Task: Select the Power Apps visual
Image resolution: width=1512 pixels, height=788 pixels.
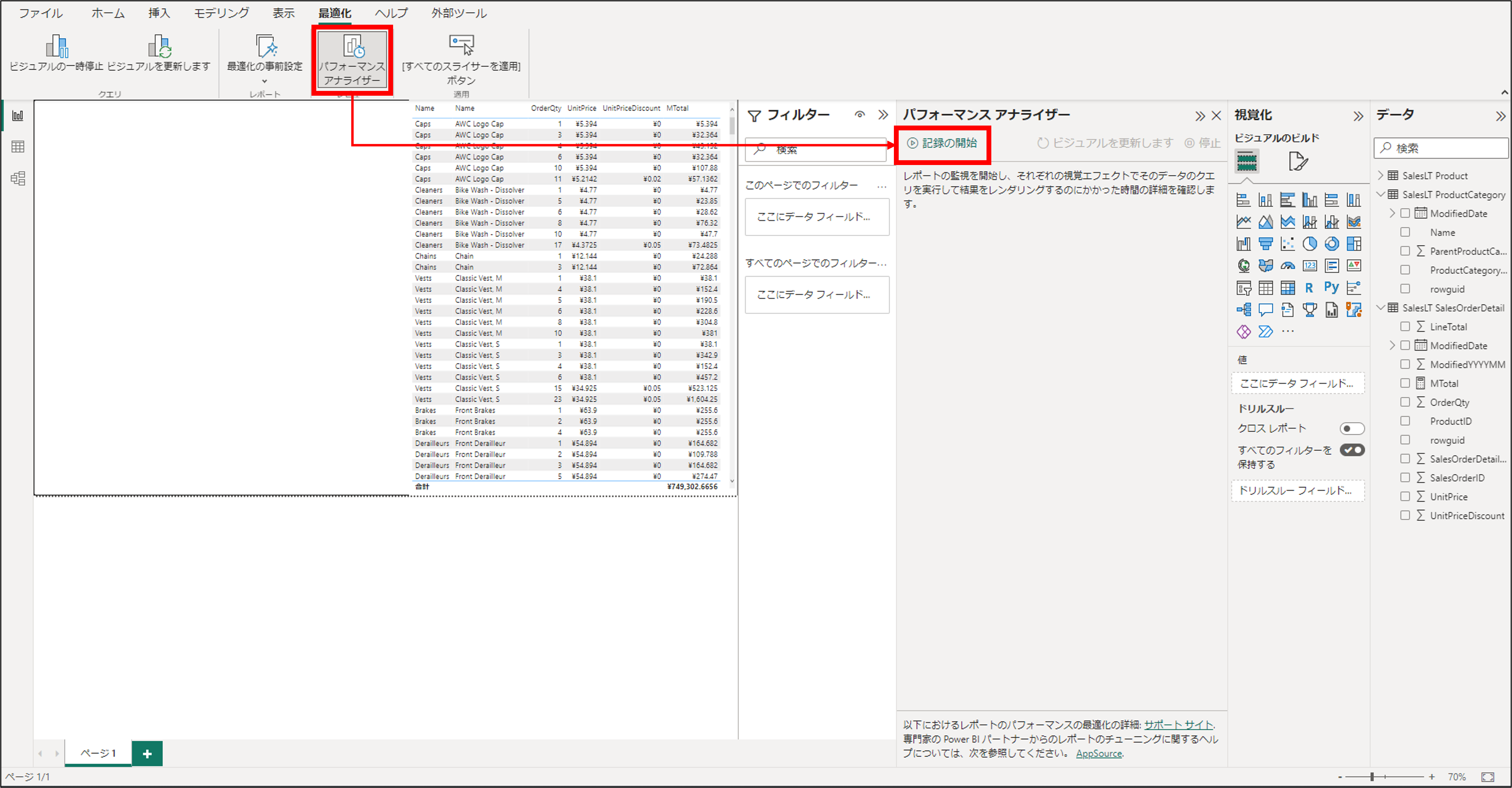Action: click(x=1244, y=332)
